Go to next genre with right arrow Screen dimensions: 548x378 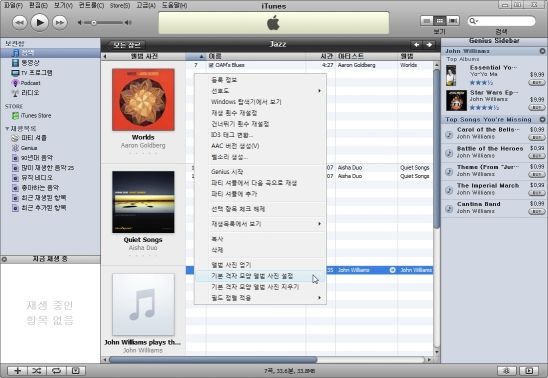429,45
